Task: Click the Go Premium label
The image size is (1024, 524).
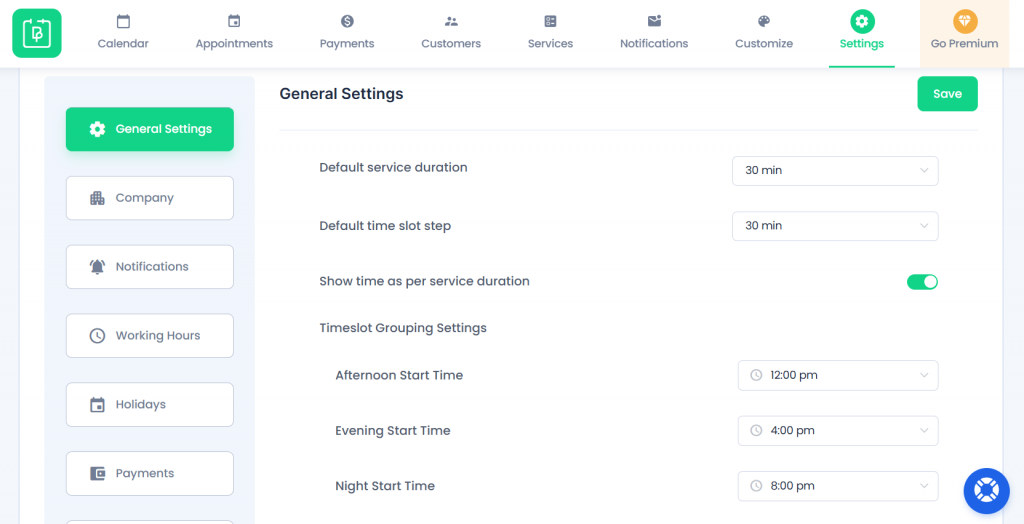Action: [965, 44]
